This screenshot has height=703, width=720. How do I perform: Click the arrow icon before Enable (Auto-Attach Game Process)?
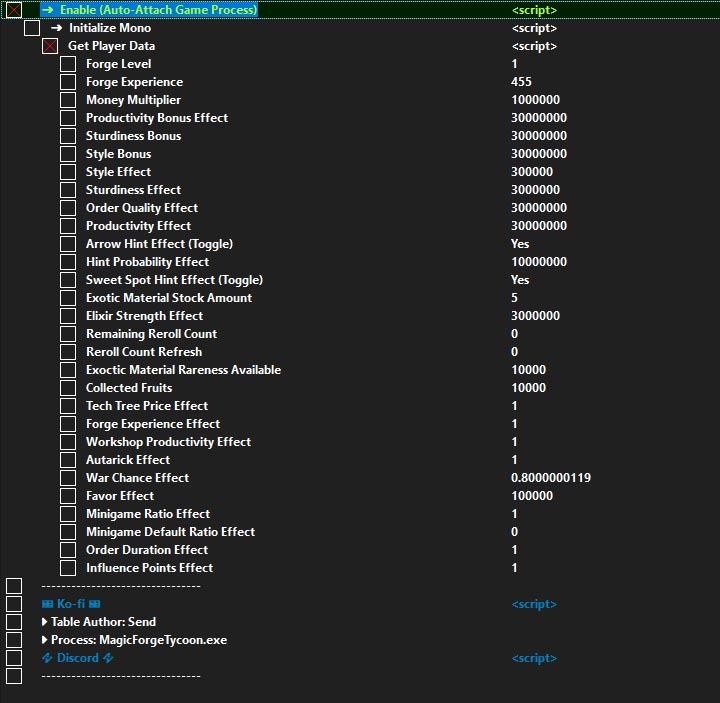point(47,10)
